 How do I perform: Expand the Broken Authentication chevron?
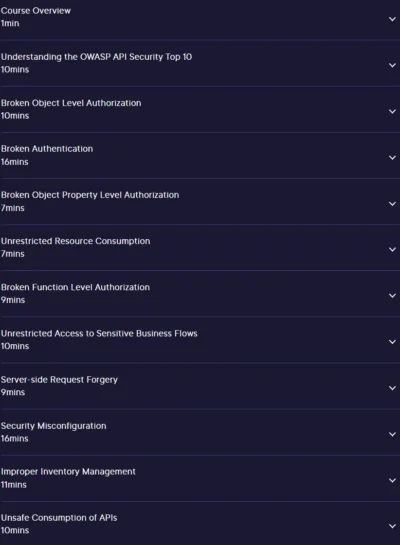(392, 158)
